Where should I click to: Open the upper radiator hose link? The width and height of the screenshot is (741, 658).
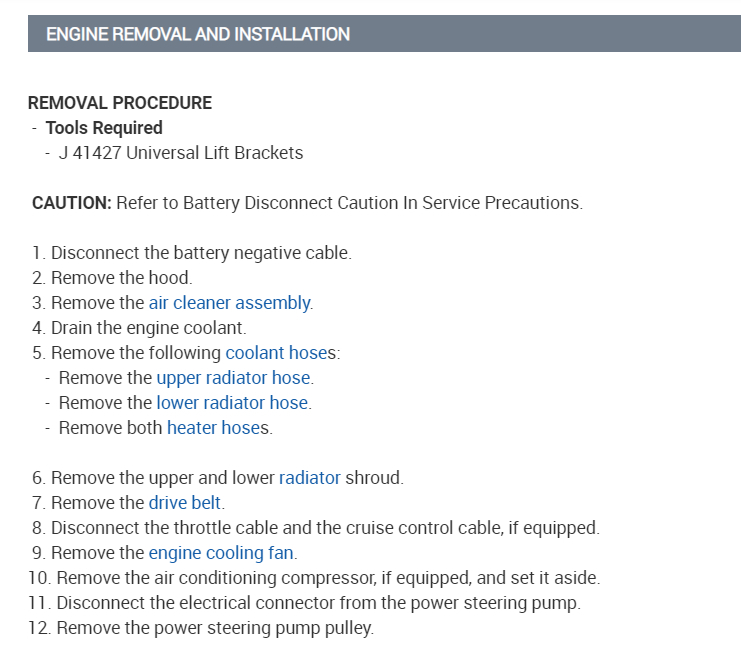point(233,378)
